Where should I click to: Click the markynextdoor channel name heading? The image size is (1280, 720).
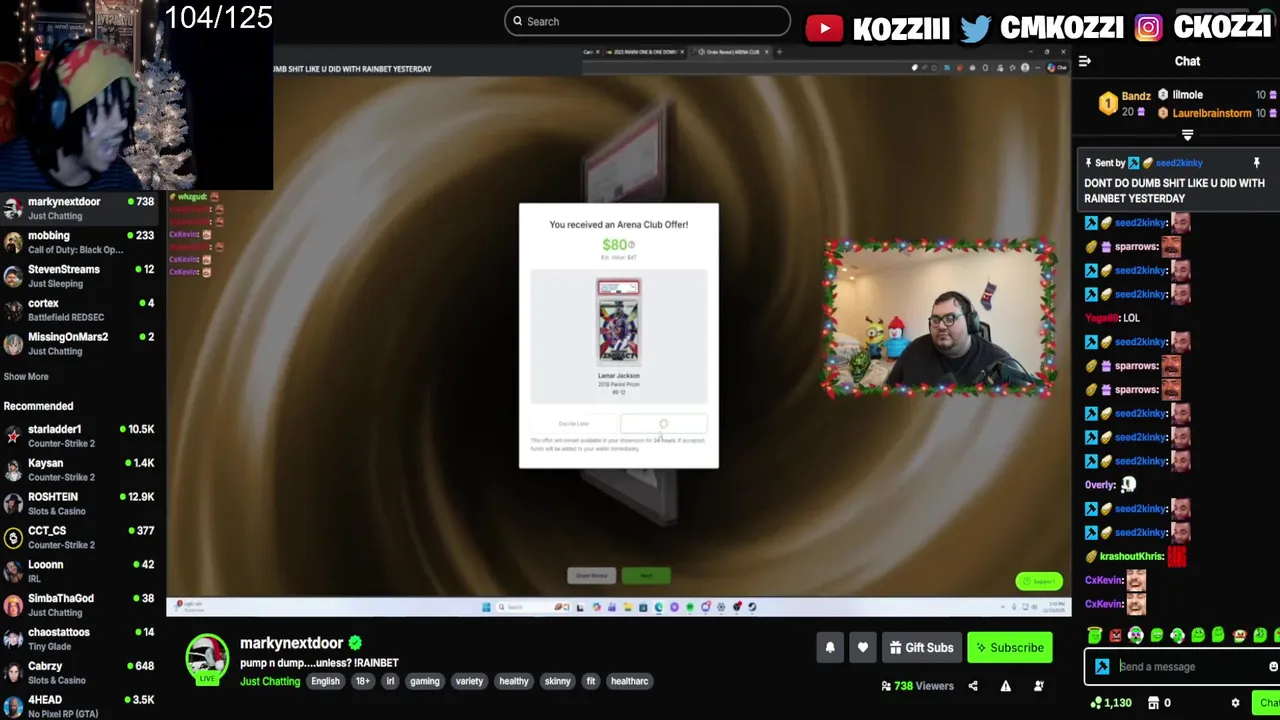[x=292, y=643]
